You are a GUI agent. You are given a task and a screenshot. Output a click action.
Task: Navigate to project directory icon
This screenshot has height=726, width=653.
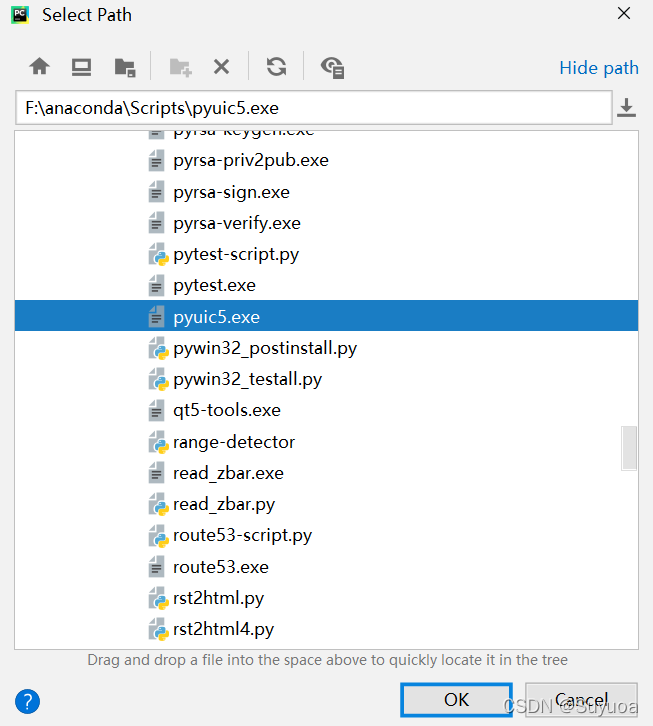pos(125,68)
